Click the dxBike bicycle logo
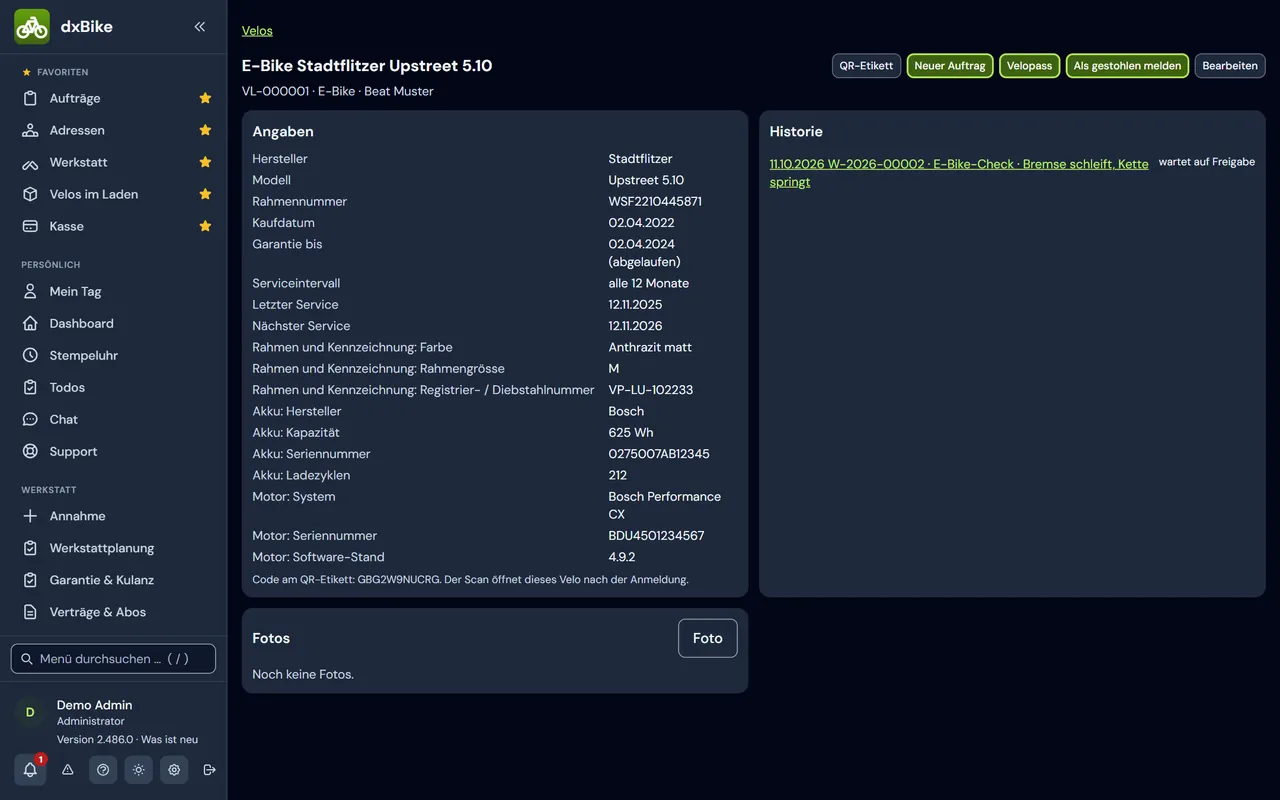The width and height of the screenshot is (1280, 800). tap(32, 27)
